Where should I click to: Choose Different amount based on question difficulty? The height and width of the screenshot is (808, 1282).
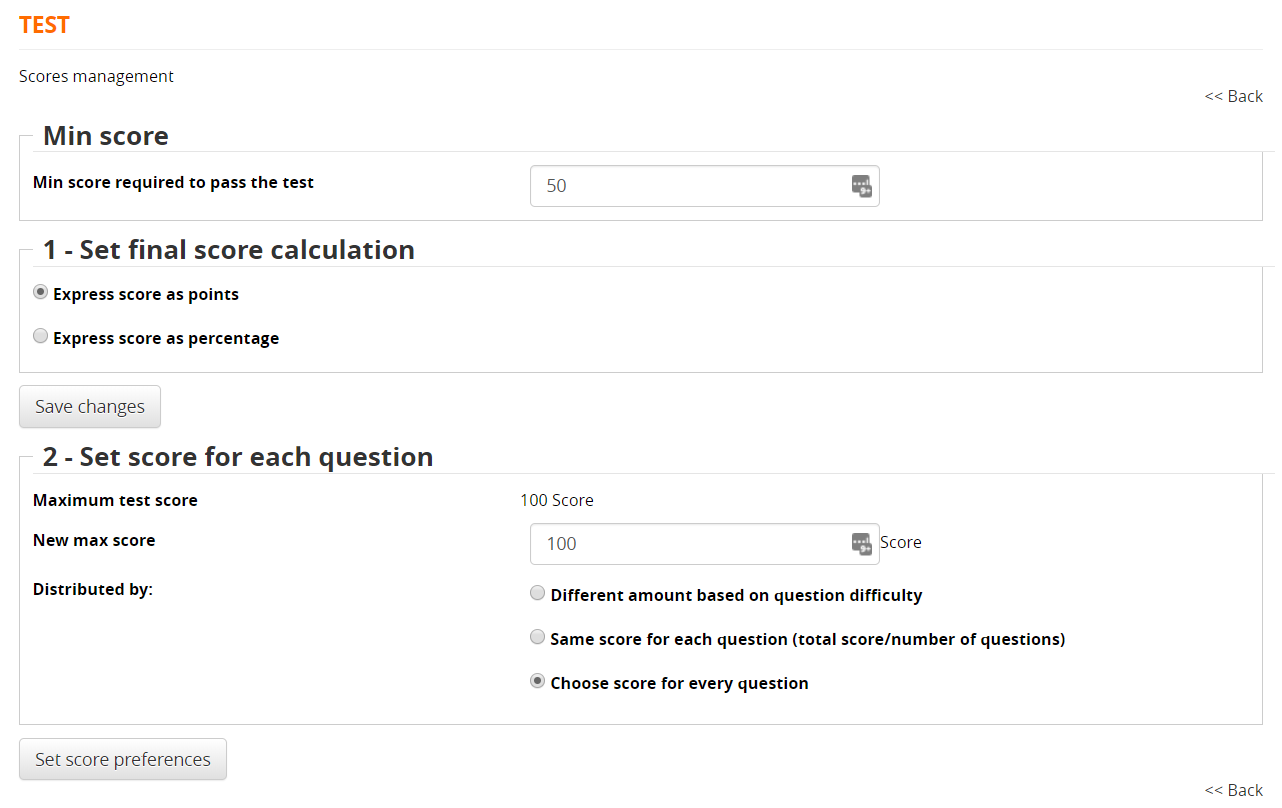pos(538,594)
